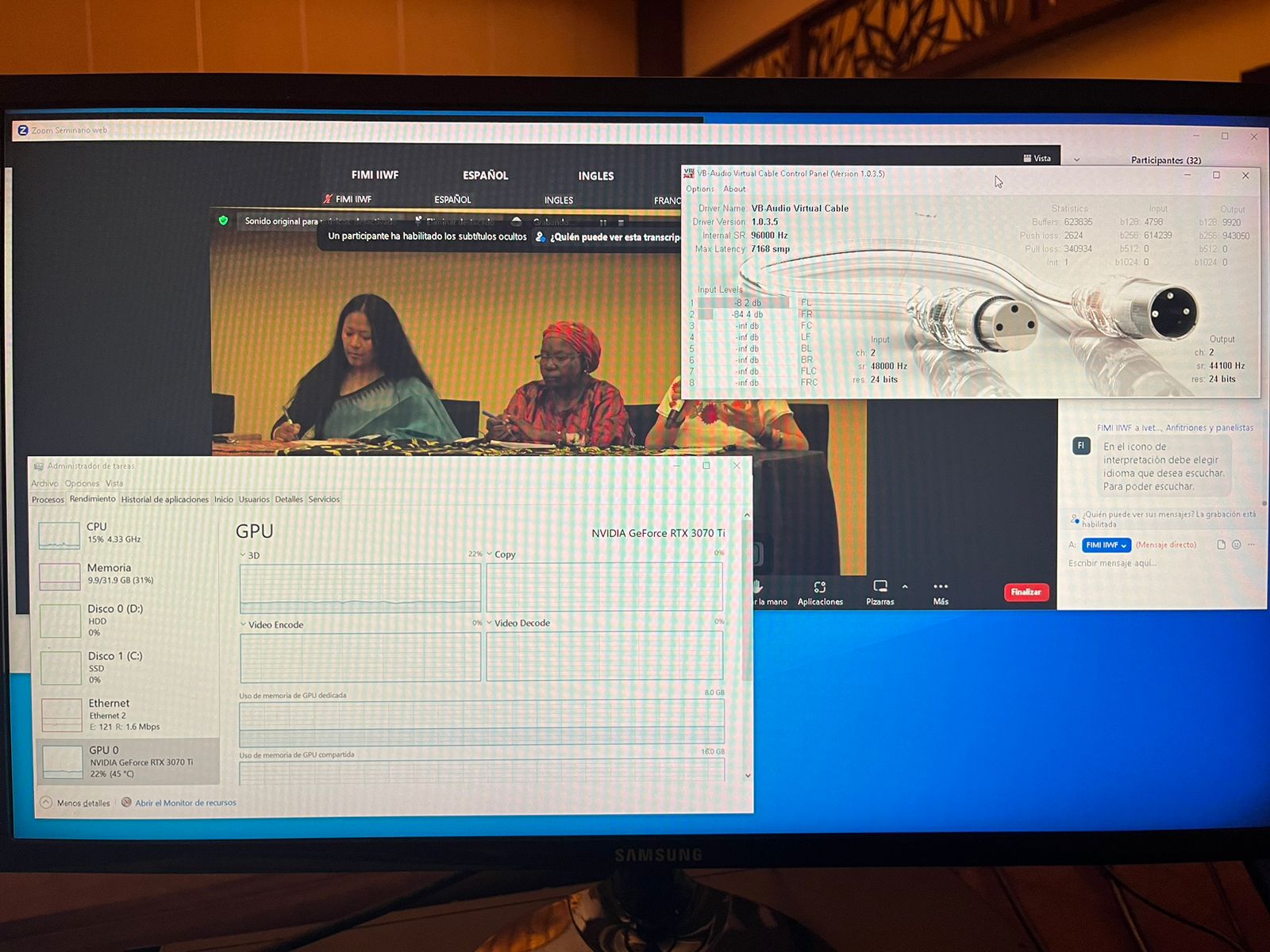Switch to the Procesos tab
Viewport: 1270px width, 952px height.
click(x=48, y=499)
